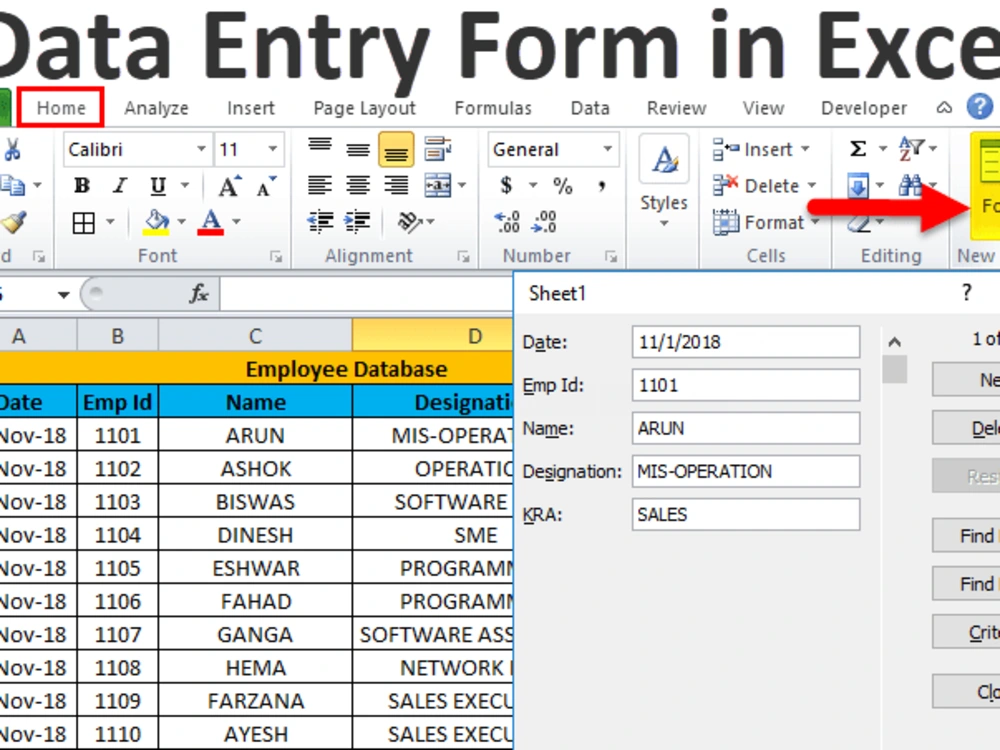The width and height of the screenshot is (1000, 750).
Task: Click the fx Insert Function button
Action: [199, 293]
